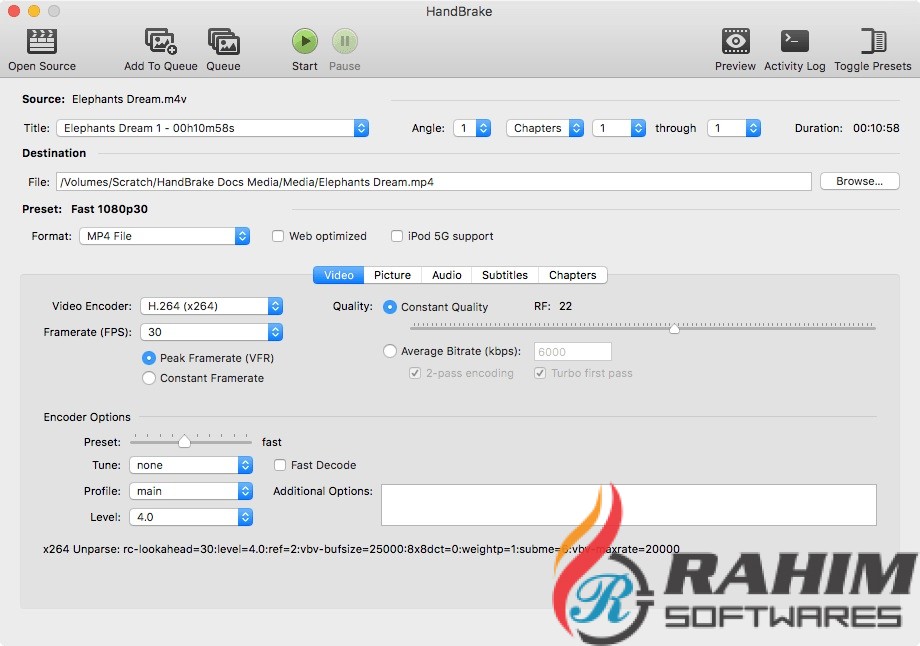Show the Activity Log
The image size is (920, 646).
click(794, 41)
